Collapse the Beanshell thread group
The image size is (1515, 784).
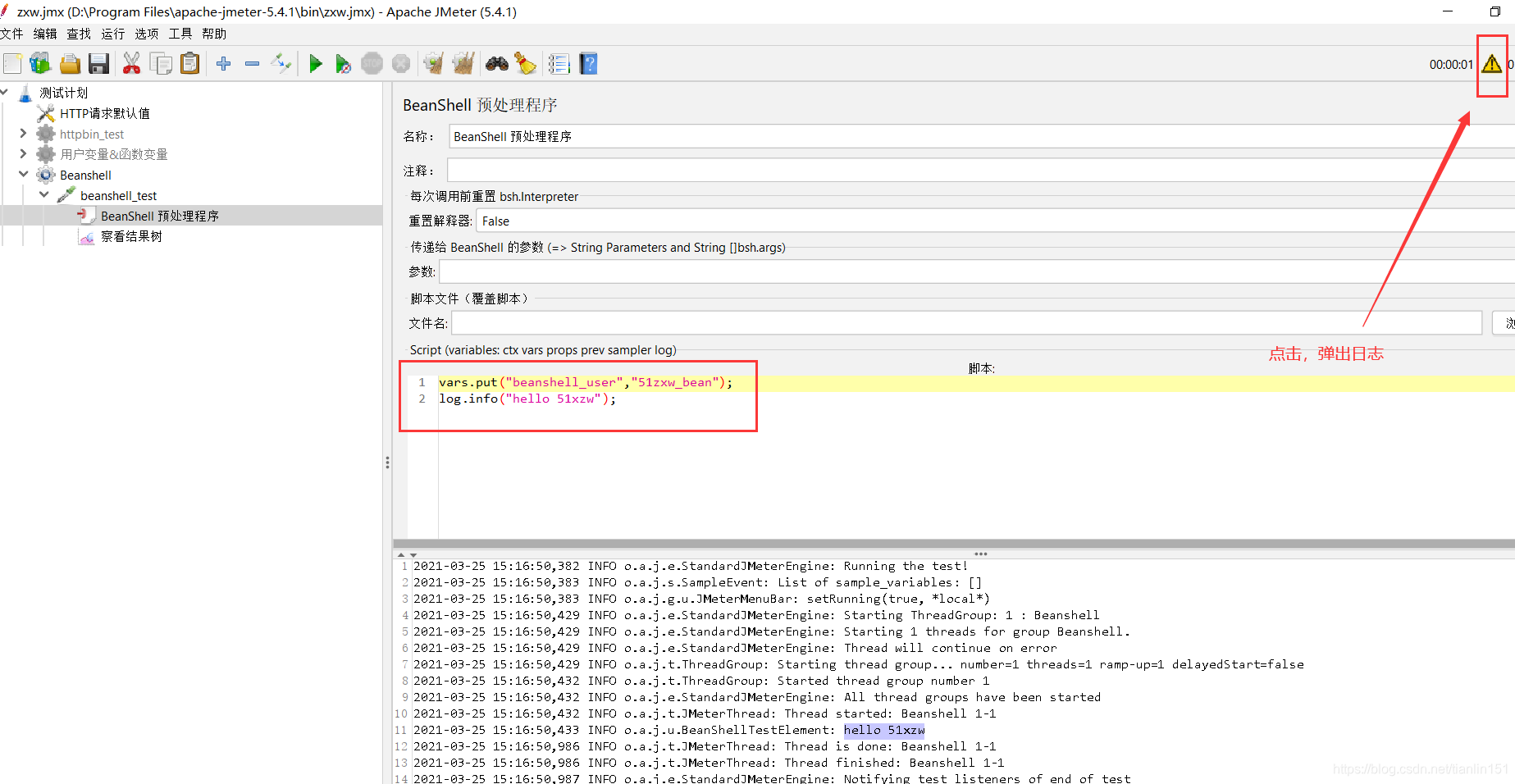pos(23,174)
